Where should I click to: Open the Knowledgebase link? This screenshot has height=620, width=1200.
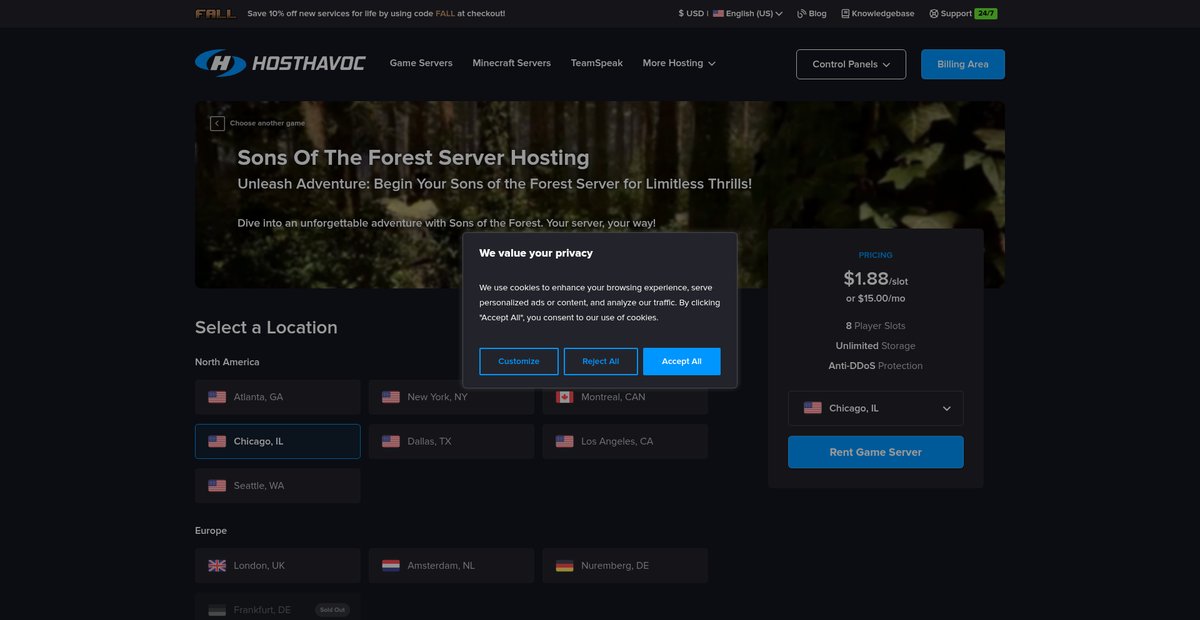point(879,14)
